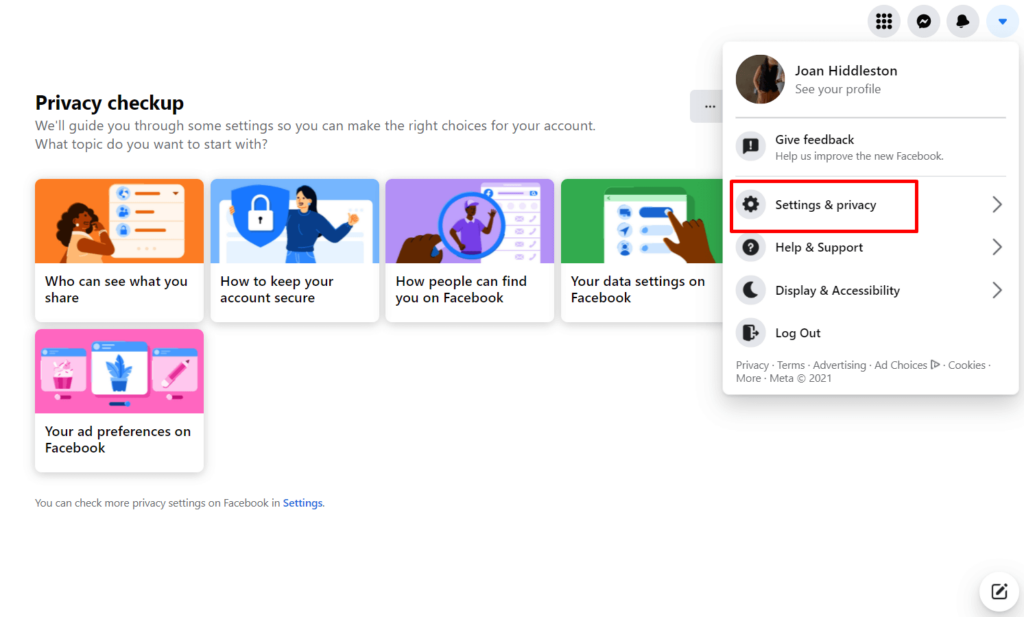The image size is (1024, 617).
Task: Collapse the account dropdown arrow
Action: click(x=1002, y=22)
